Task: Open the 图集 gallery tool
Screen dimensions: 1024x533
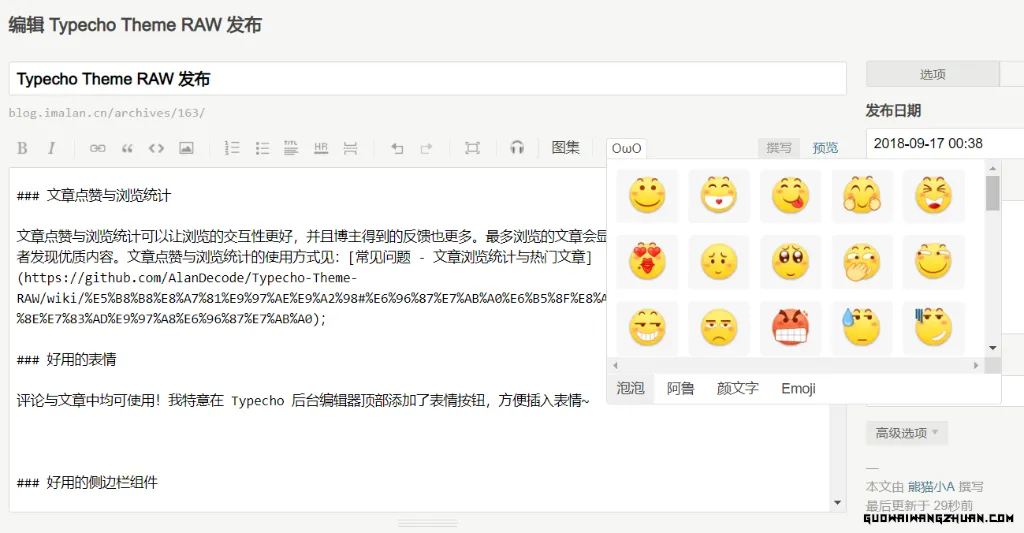Action: [x=566, y=148]
